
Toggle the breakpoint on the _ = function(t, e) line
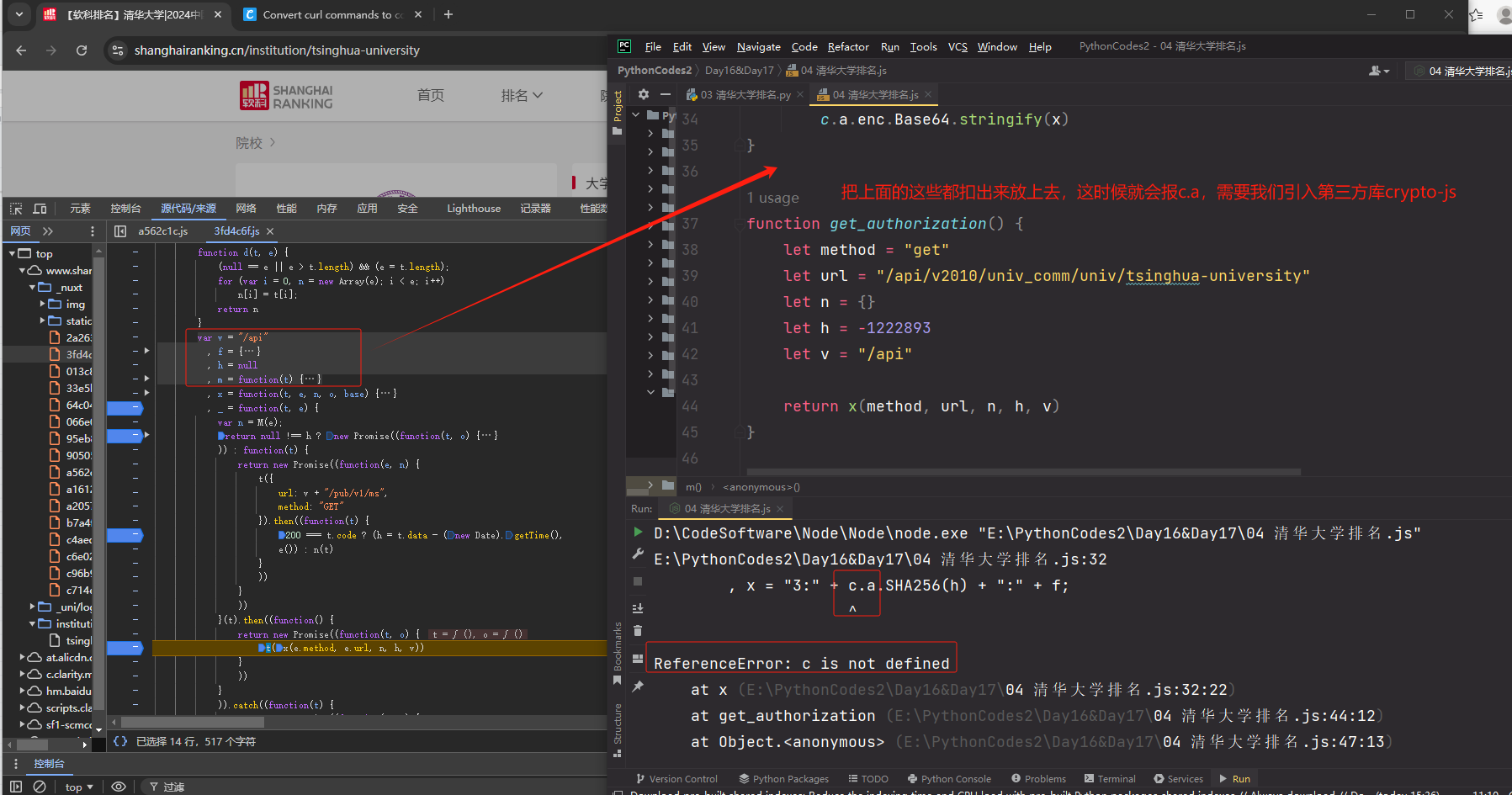125,408
